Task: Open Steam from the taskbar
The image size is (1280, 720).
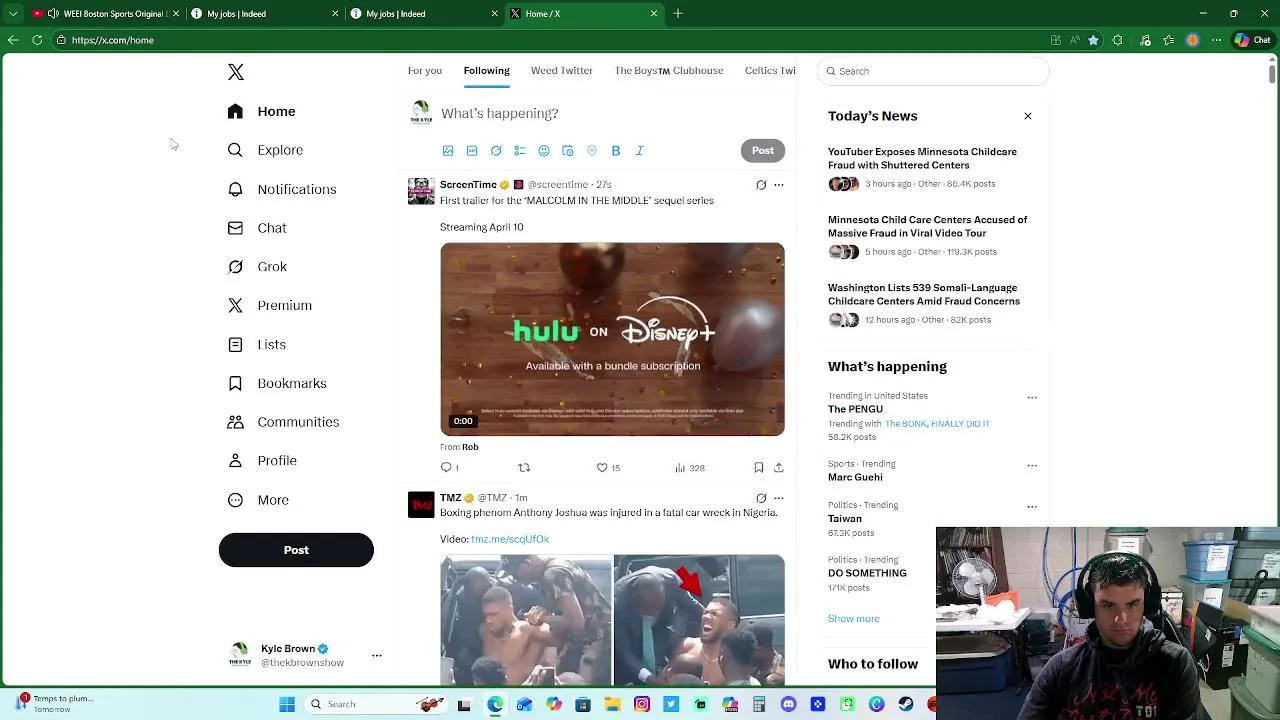Action: point(905,704)
